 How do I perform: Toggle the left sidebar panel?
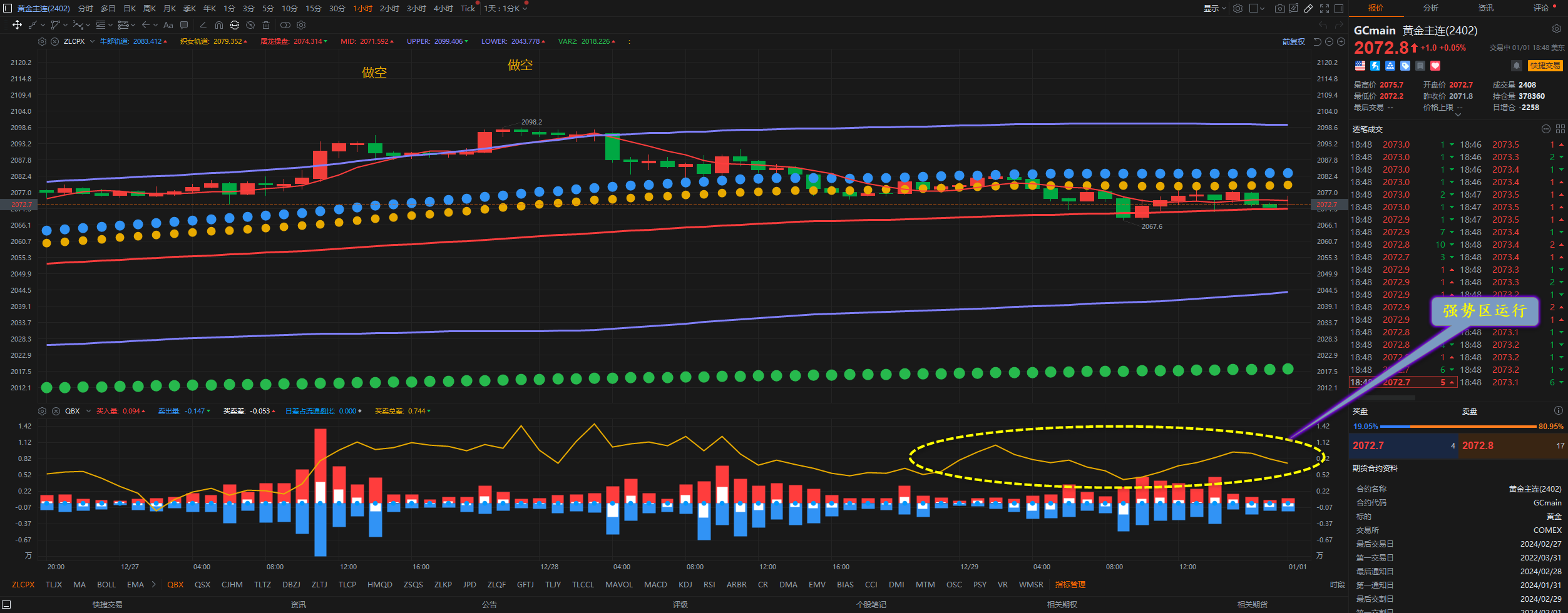pyautogui.click(x=7, y=8)
